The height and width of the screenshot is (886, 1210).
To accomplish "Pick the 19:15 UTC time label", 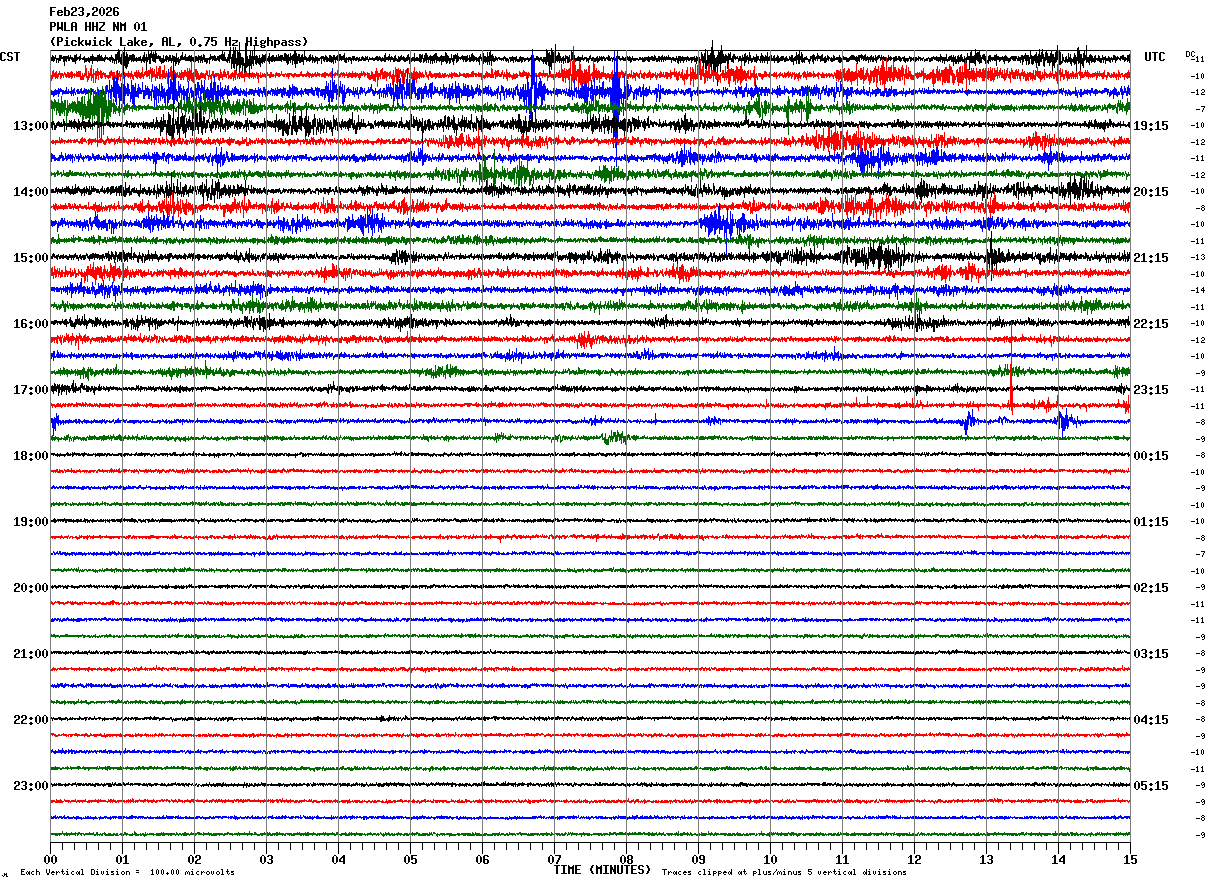I will [1151, 126].
